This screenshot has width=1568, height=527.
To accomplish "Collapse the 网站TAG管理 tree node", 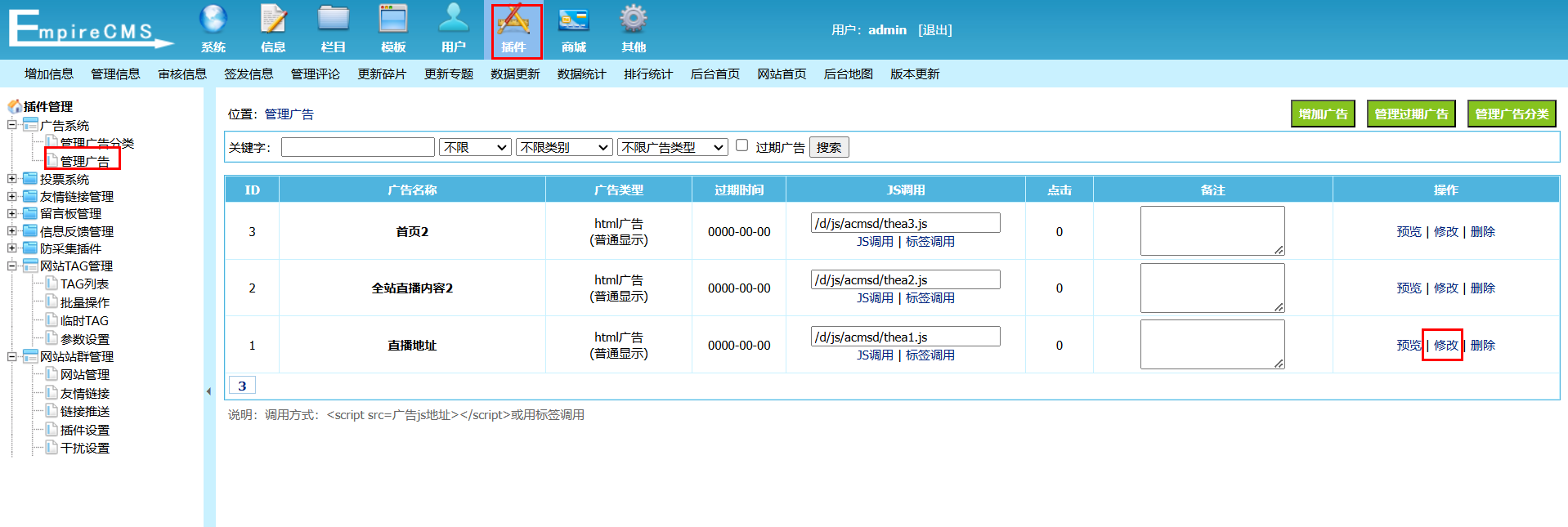I will [12, 266].
